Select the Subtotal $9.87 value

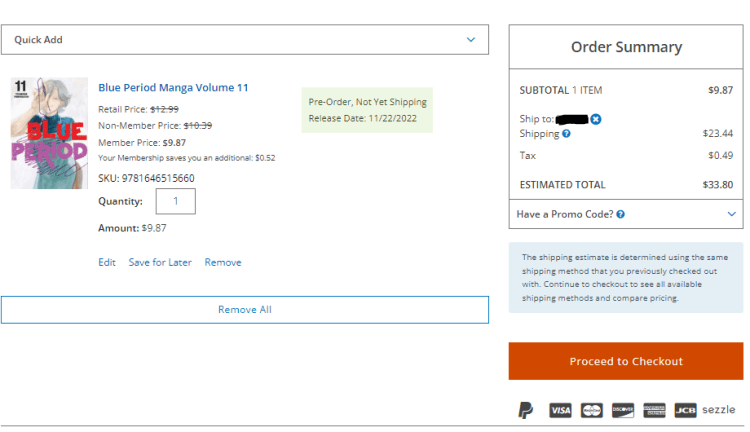tap(720, 90)
